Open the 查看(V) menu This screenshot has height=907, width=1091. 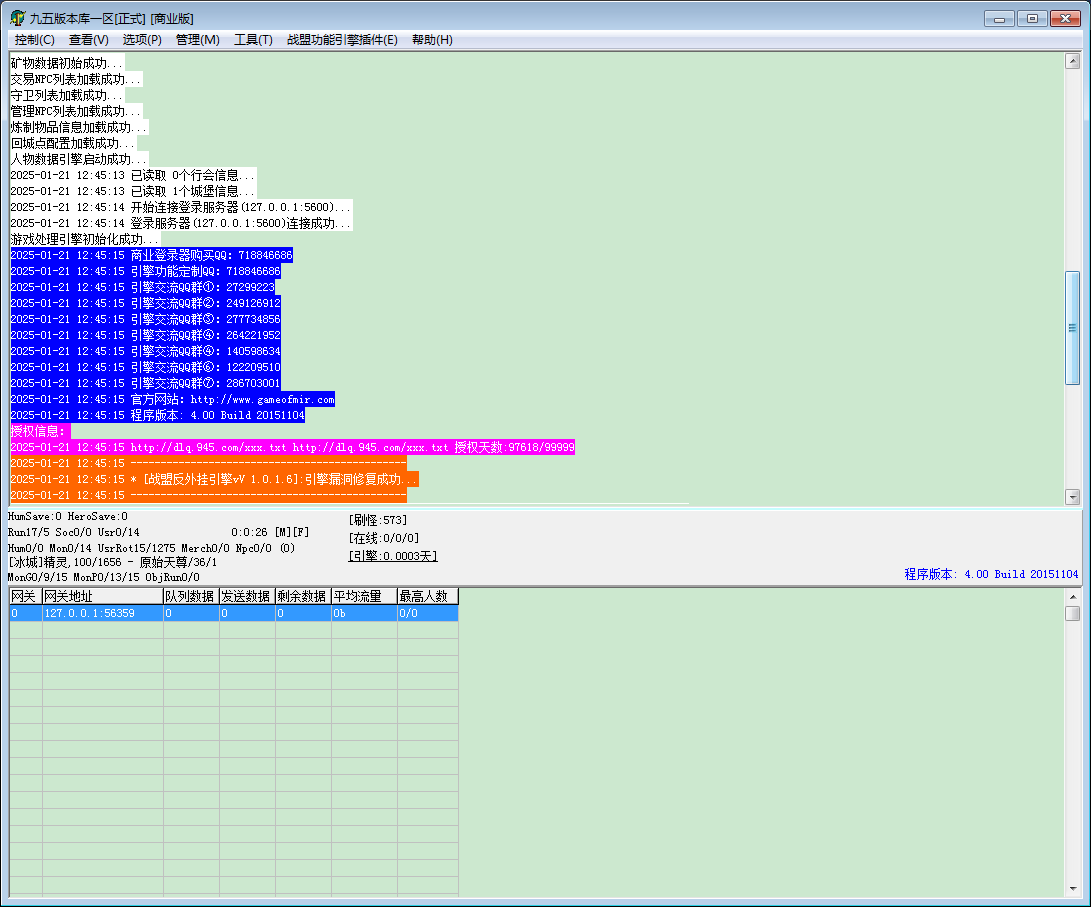point(88,40)
